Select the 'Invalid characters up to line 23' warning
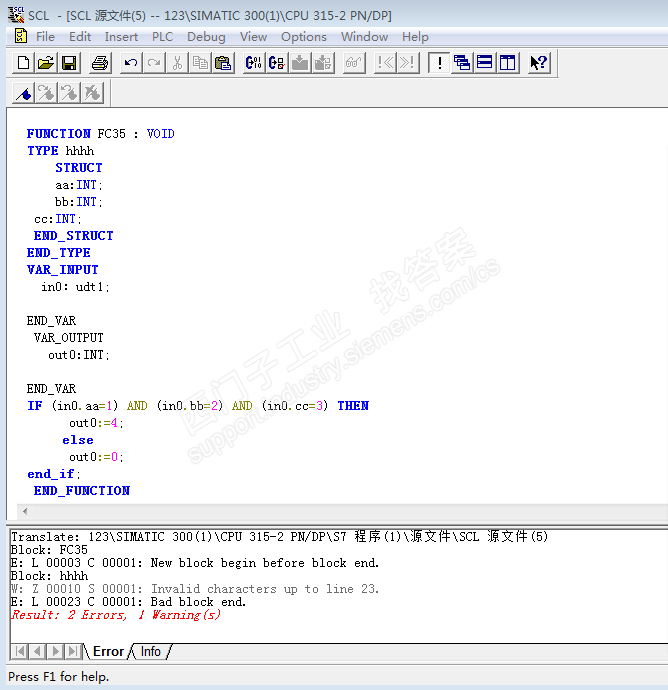 pyautogui.click(x=195, y=589)
